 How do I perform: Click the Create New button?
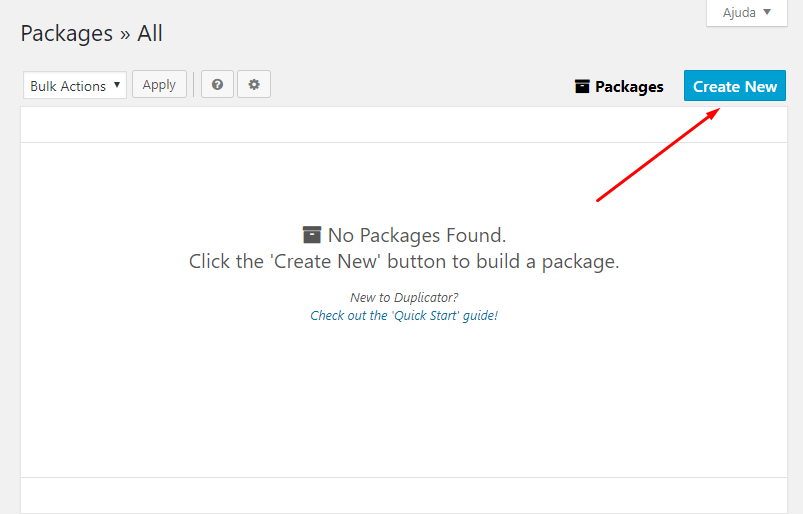735,86
